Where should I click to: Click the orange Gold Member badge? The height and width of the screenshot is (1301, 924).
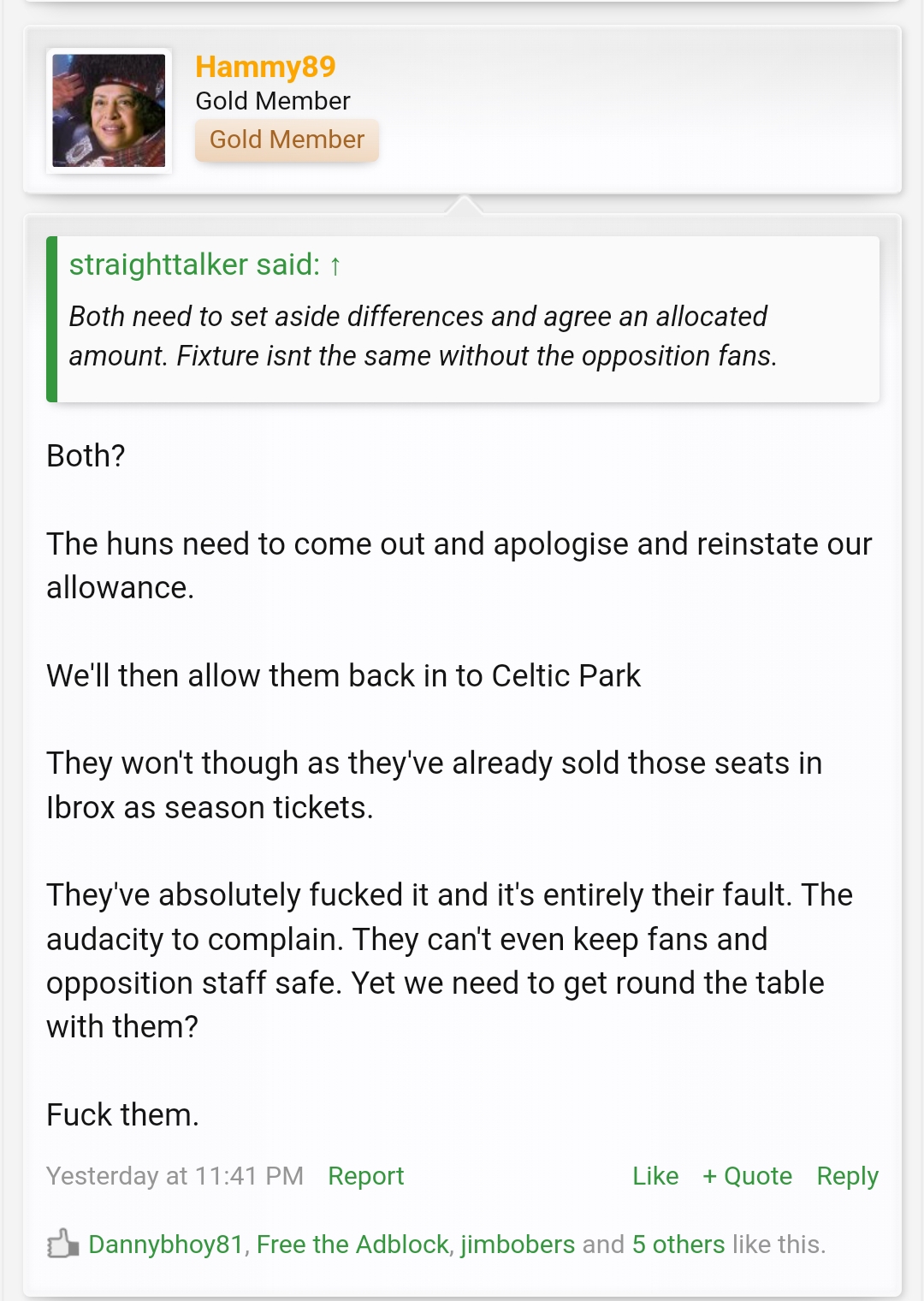click(x=287, y=140)
